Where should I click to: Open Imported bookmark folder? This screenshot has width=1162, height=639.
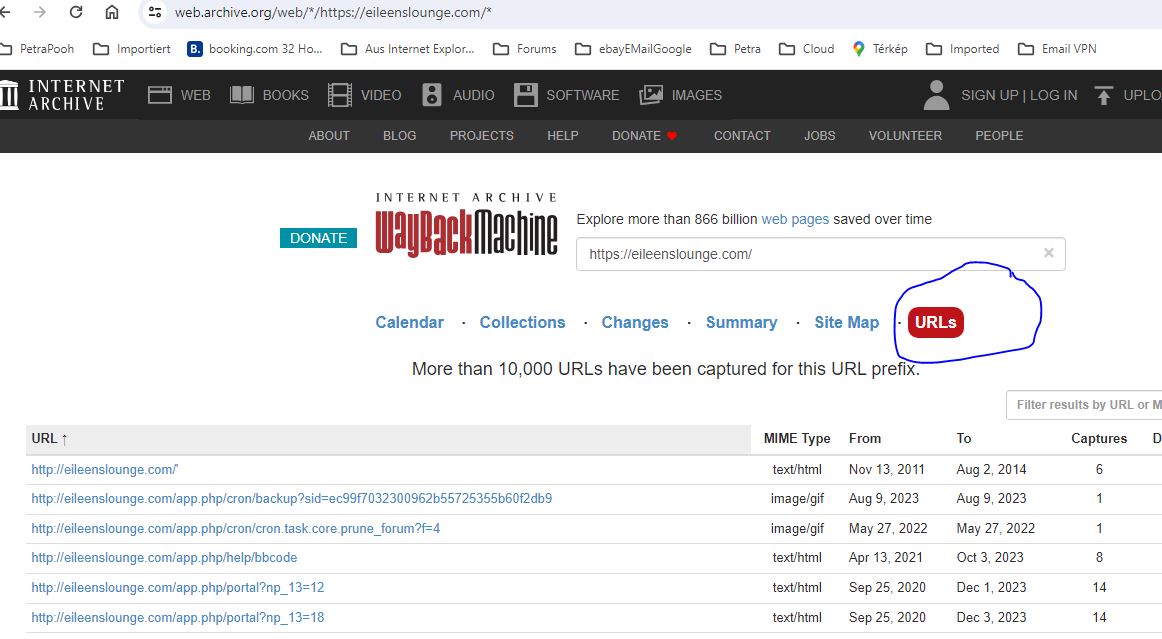[x=963, y=49]
